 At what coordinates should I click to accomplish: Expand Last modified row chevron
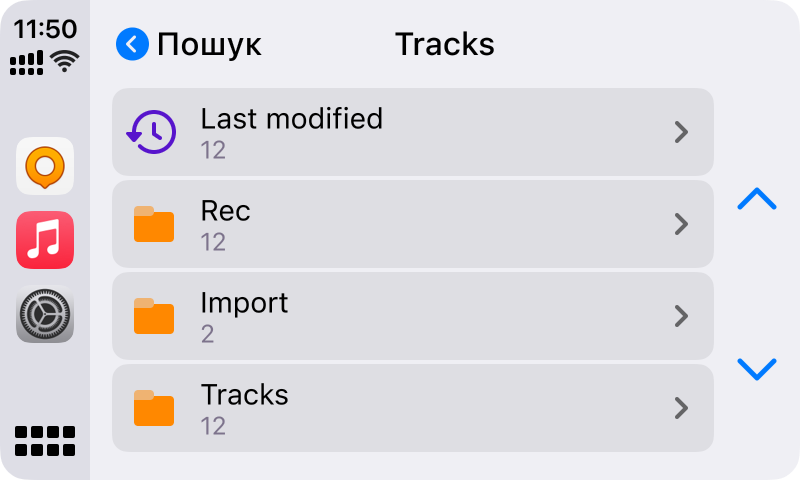[x=681, y=132]
